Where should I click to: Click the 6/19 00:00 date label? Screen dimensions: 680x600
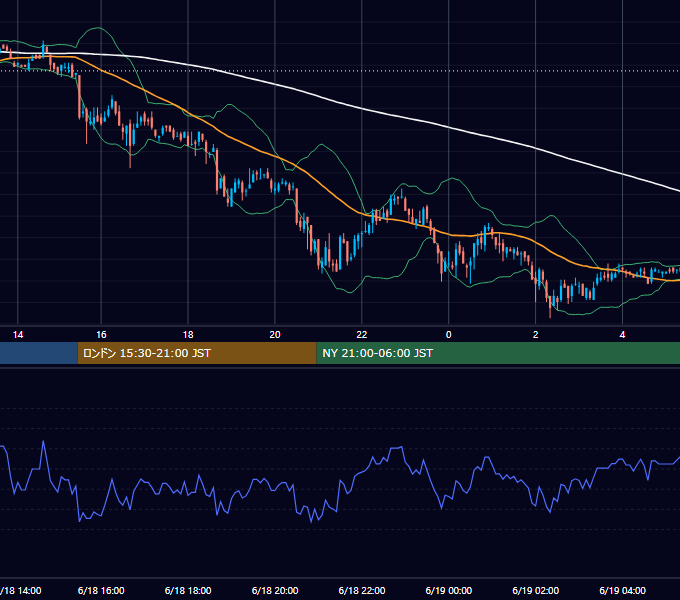448,590
